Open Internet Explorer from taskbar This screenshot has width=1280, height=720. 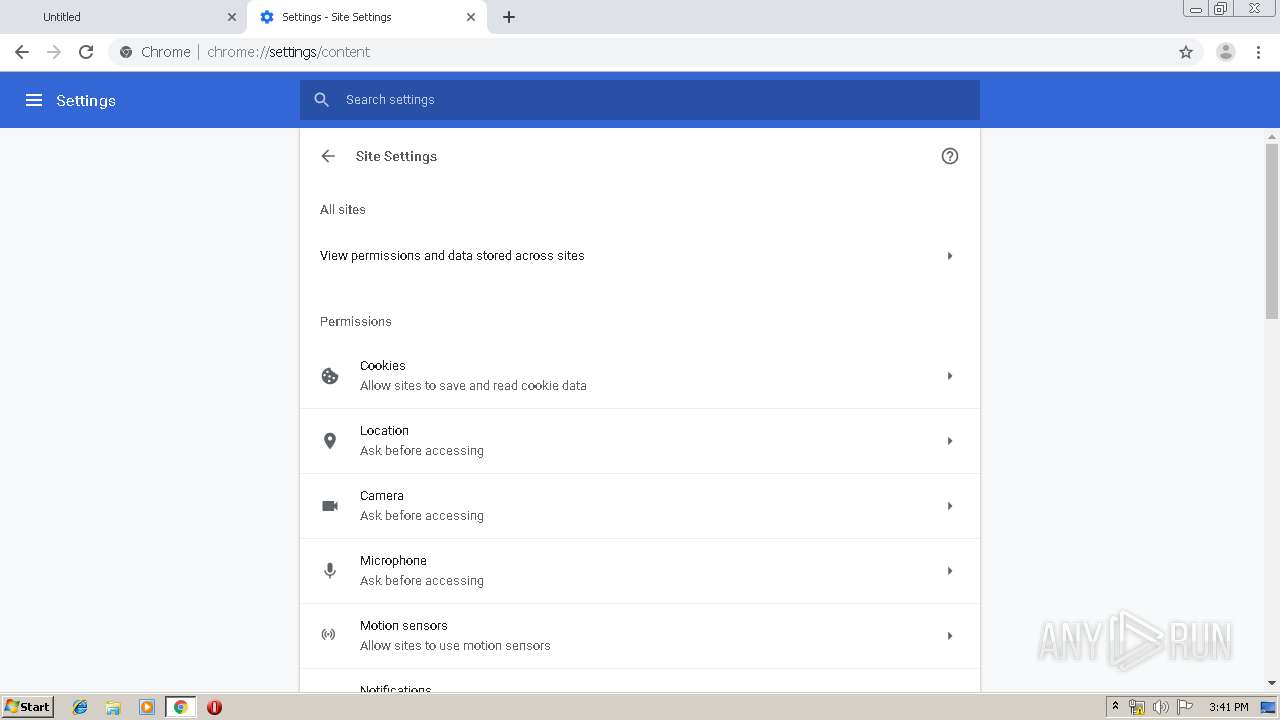click(x=80, y=707)
